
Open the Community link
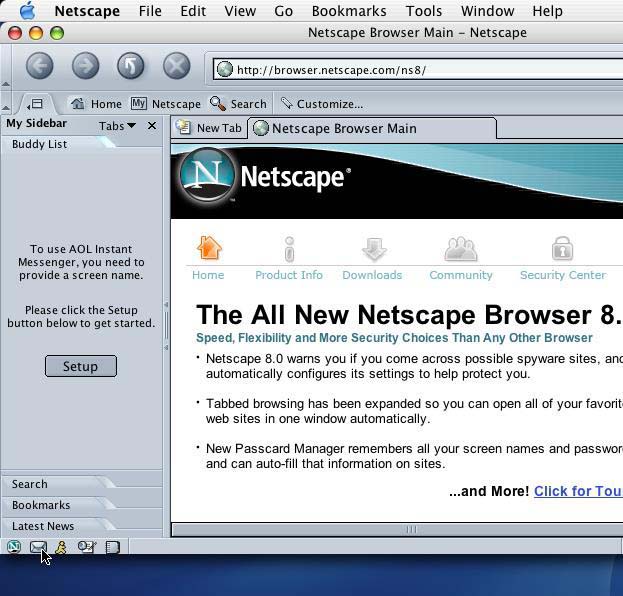click(461, 275)
